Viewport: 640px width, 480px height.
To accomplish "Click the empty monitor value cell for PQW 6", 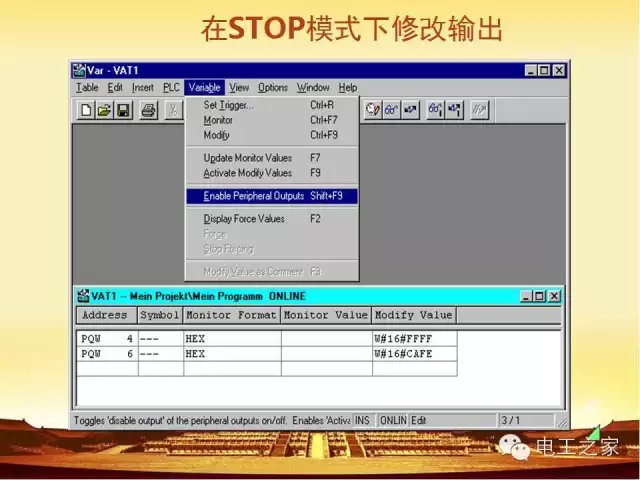I will point(326,354).
